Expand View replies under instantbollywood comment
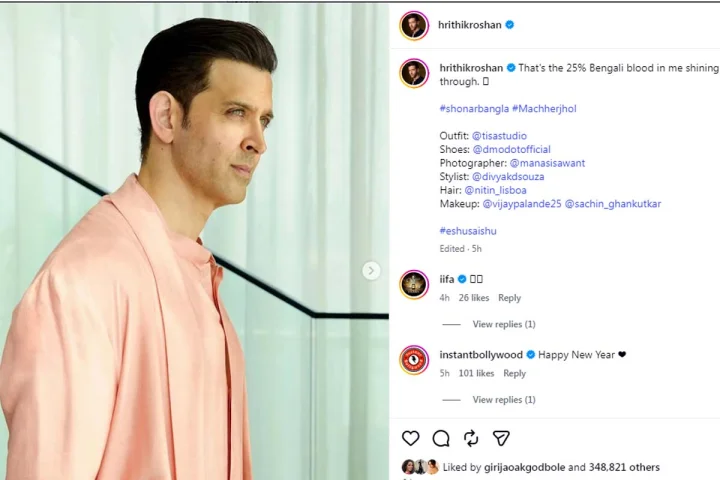The image size is (720, 480). [504, 400]
